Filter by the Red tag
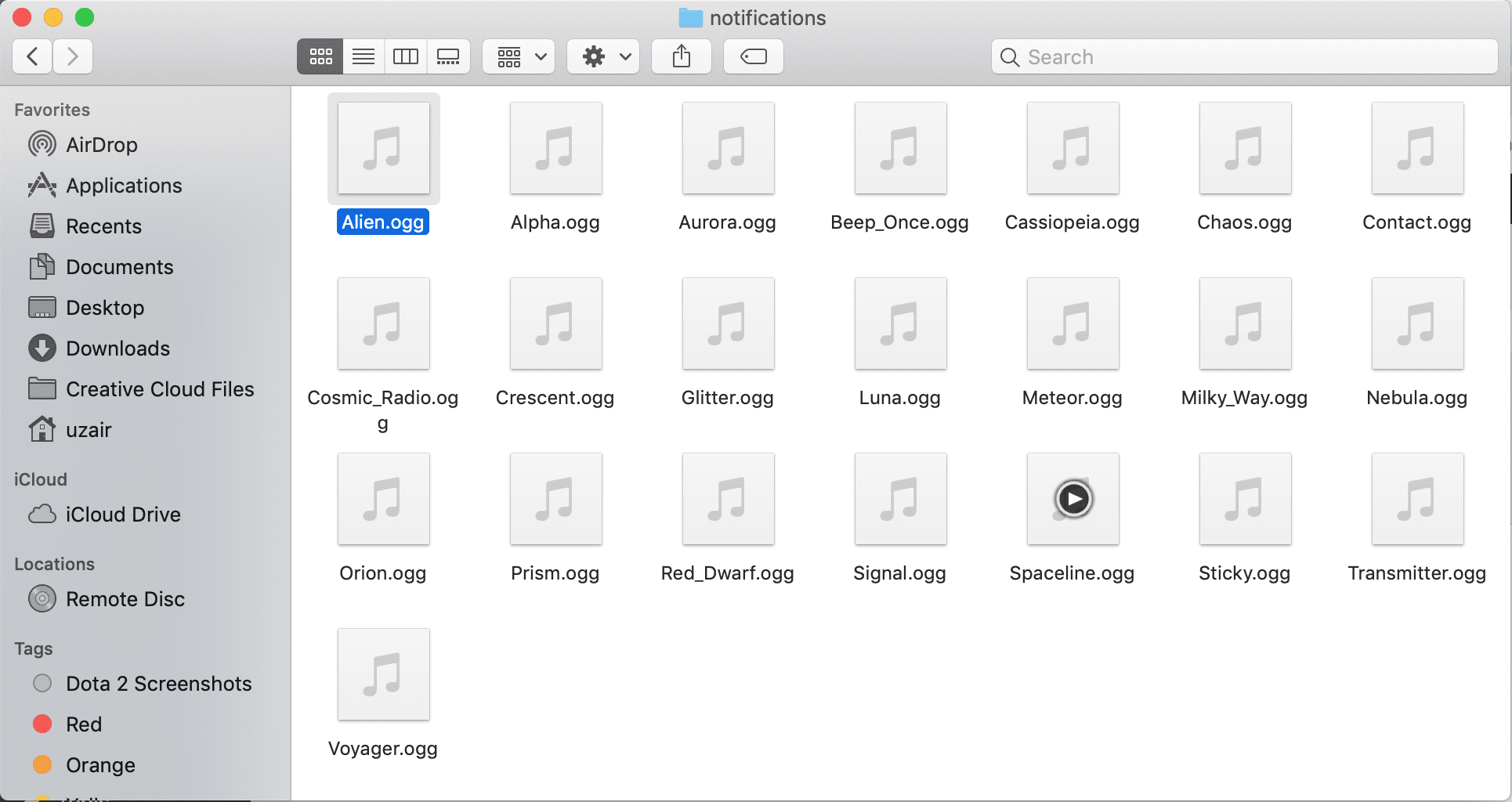 click(83, 724)
